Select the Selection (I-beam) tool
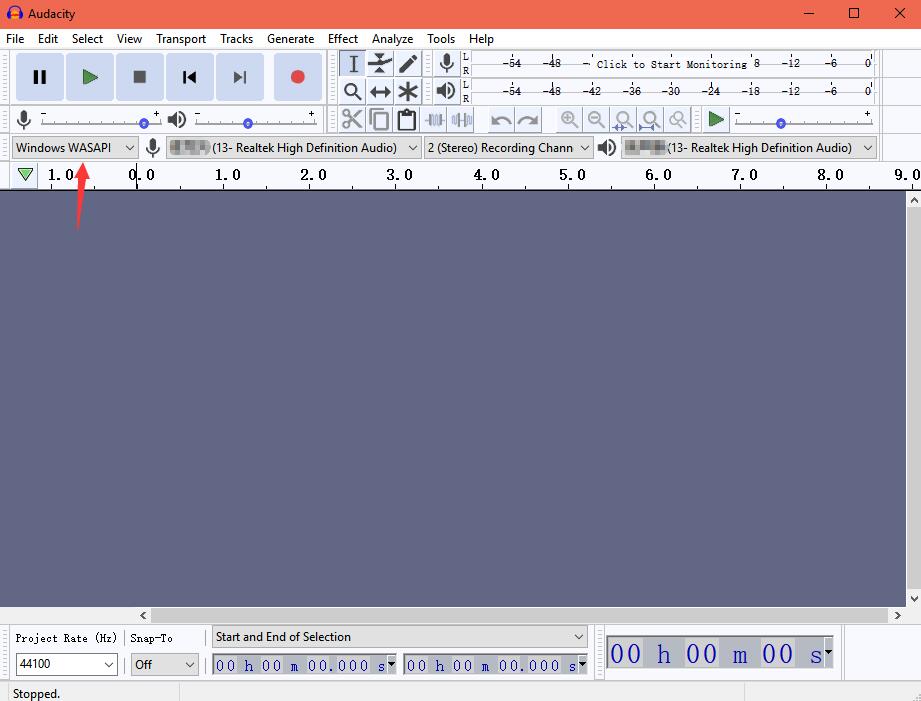921x701 pixels. (x=352, y=63)
